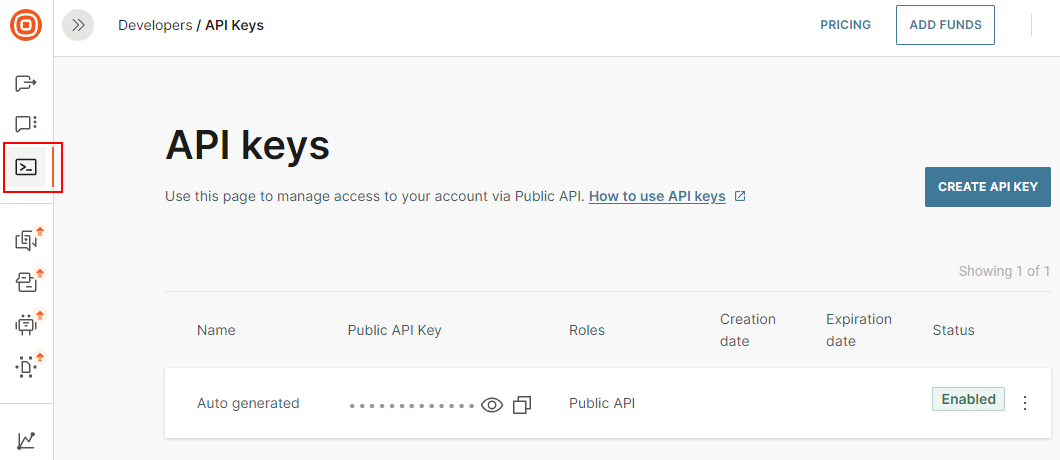The height and width of the screenshot is (460, 1060).
Task: Click the Name column header
Action: (216, 330)
